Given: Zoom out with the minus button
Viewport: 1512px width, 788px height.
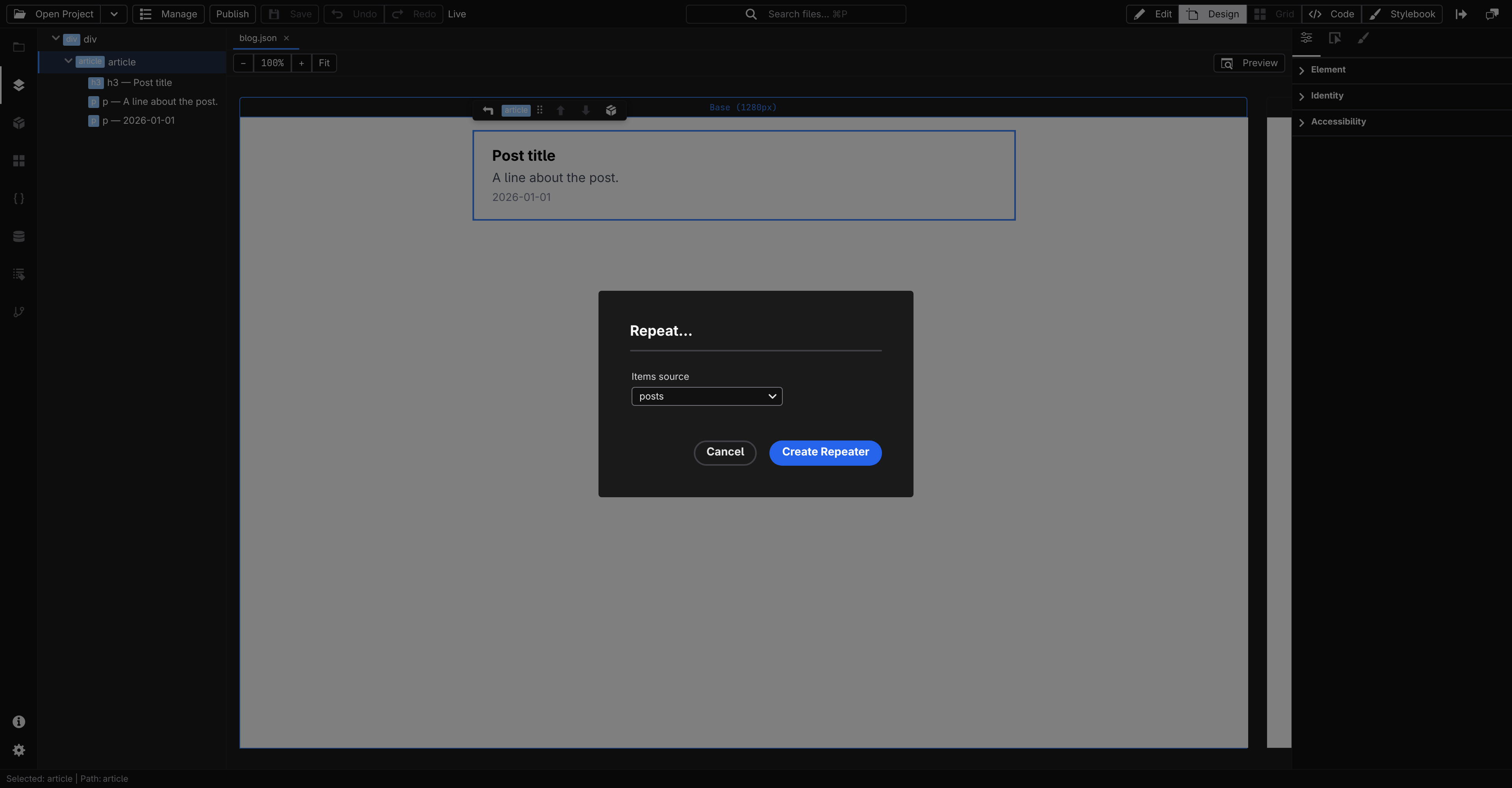Looking at the screenshot, I should pyautogui.click(x=243, y=63).
